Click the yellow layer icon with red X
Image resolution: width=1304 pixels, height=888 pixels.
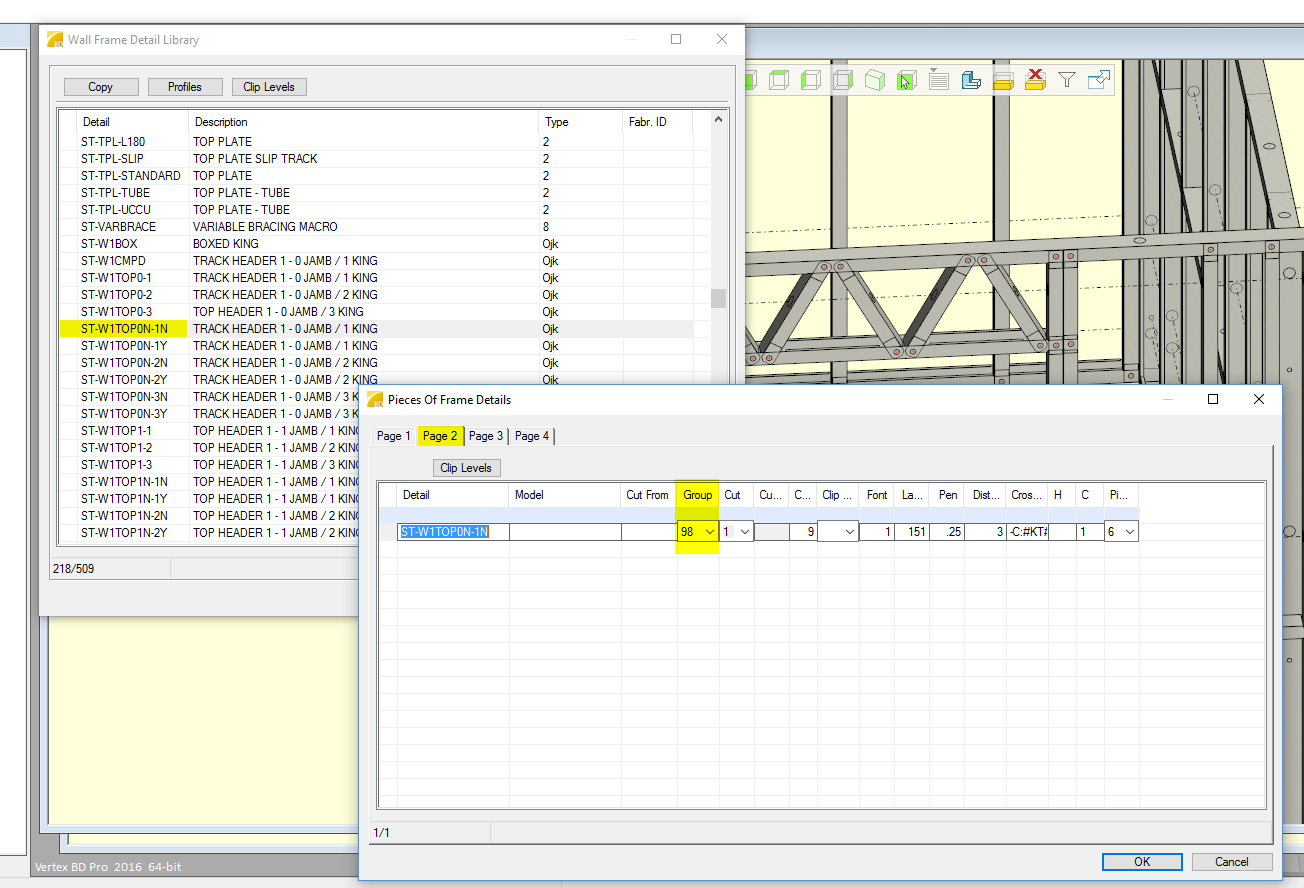click(x=1035, y=79)
